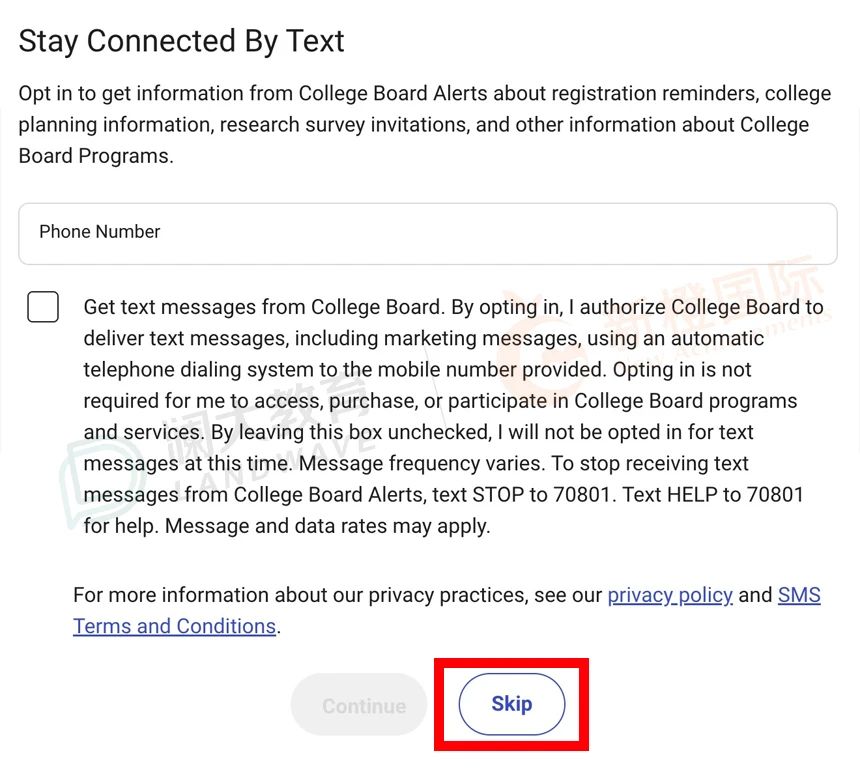Image resolution: width=860 pixels, height=773 pixels.
Task: Click the 'Stay Connected By Text' heading
Action: [x=182, y=42]
